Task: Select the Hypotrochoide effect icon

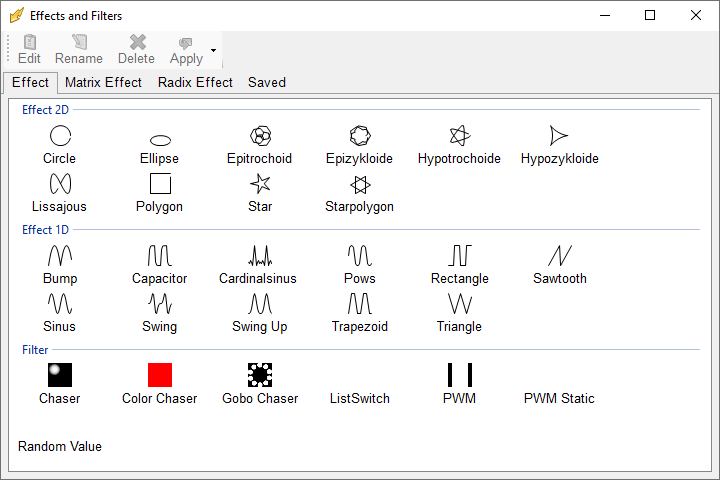Action: pyautogui.click(x=459, y=136)
